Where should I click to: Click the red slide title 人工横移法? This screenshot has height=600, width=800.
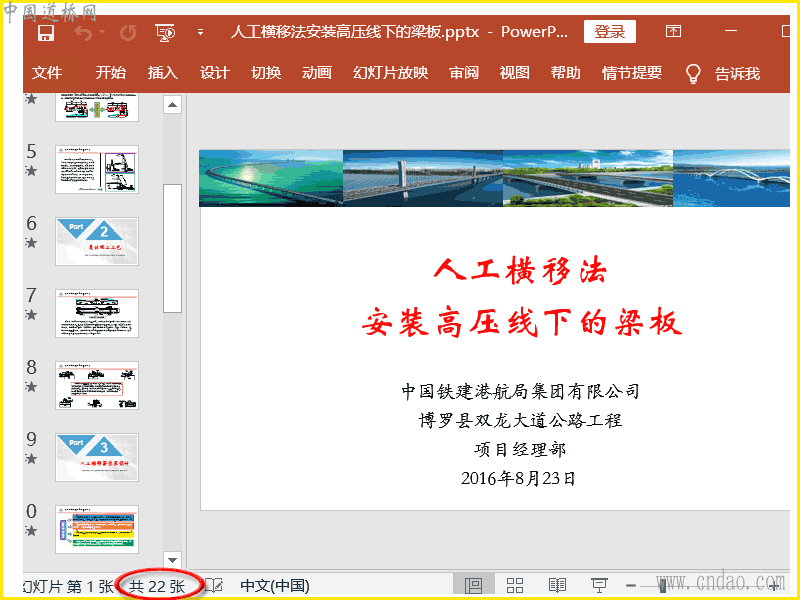(520, 270)
